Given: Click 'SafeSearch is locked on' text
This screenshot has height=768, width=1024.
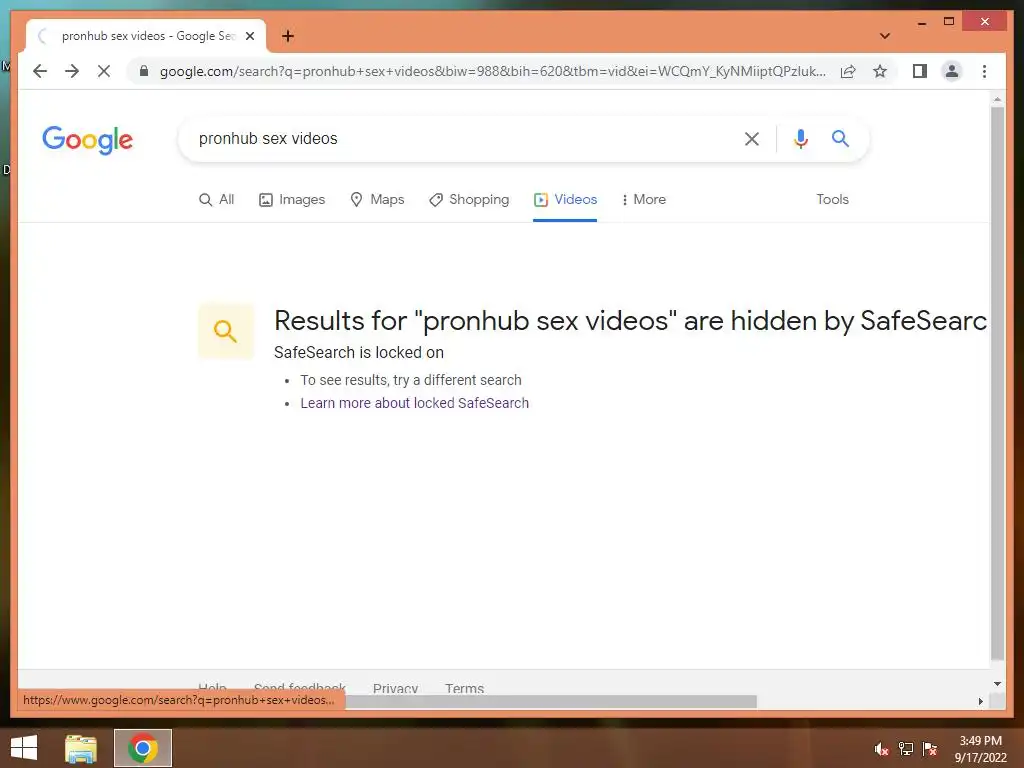Looking at the screenshot, I should (x=359, y=353).
